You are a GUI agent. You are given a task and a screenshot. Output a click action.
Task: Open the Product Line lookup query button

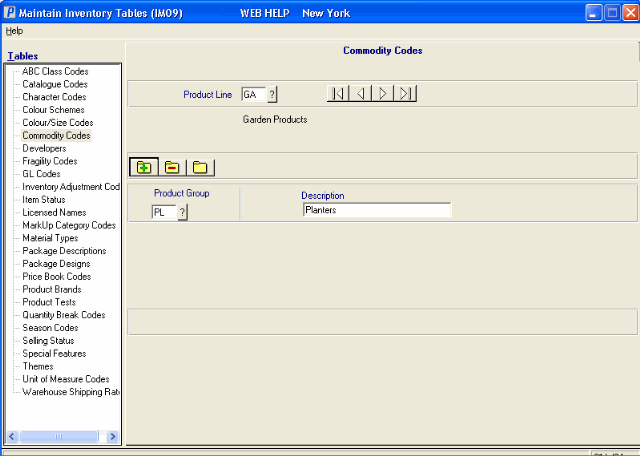[272, 95]
